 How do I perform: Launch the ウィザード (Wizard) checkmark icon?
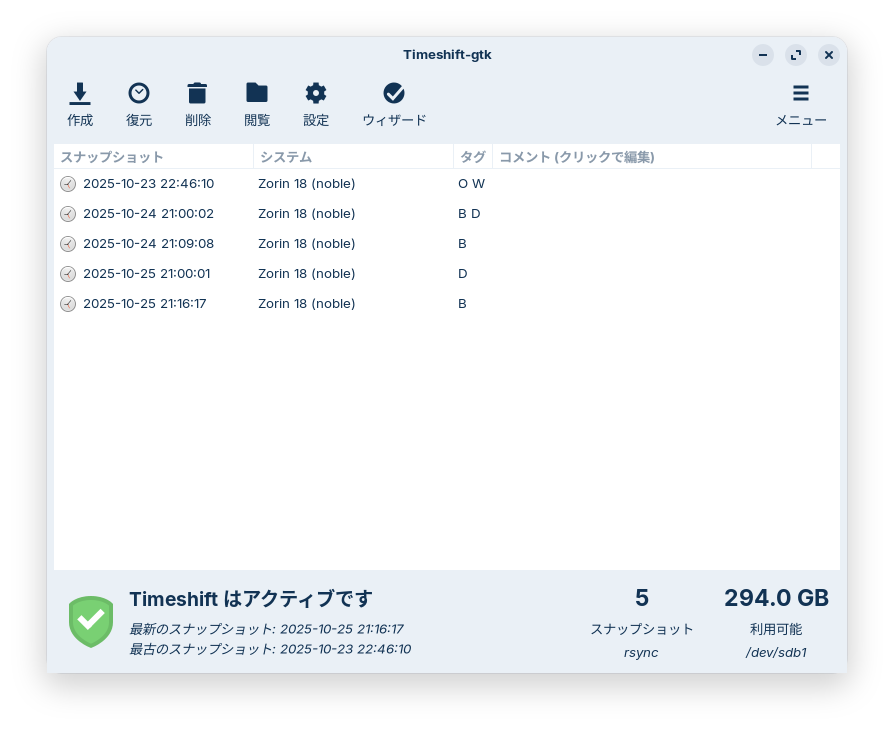point(394,94)
